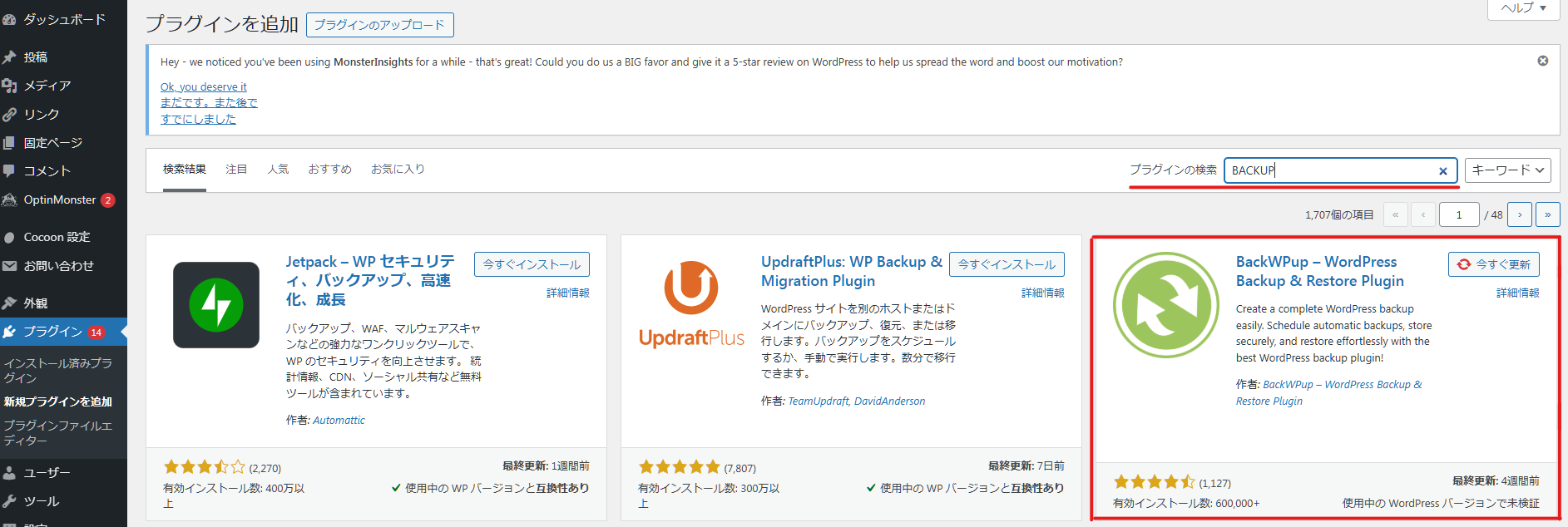Open 詳細情報 for Jetpack
Viewport: 1568px width, 527px height.
coord(568,293)
